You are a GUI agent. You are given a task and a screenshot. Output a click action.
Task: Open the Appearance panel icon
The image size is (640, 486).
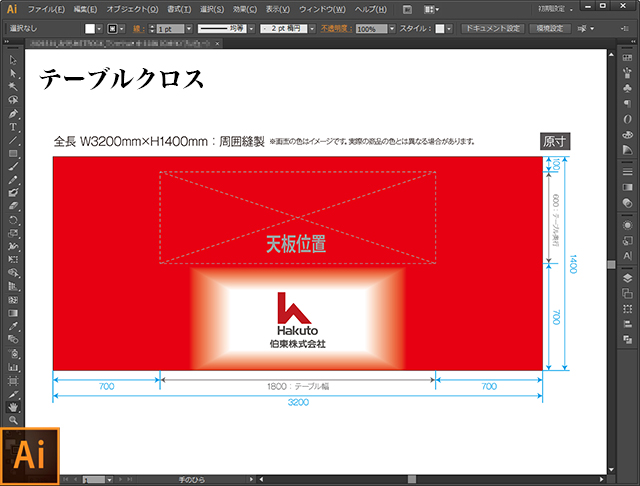pos(627,225)
